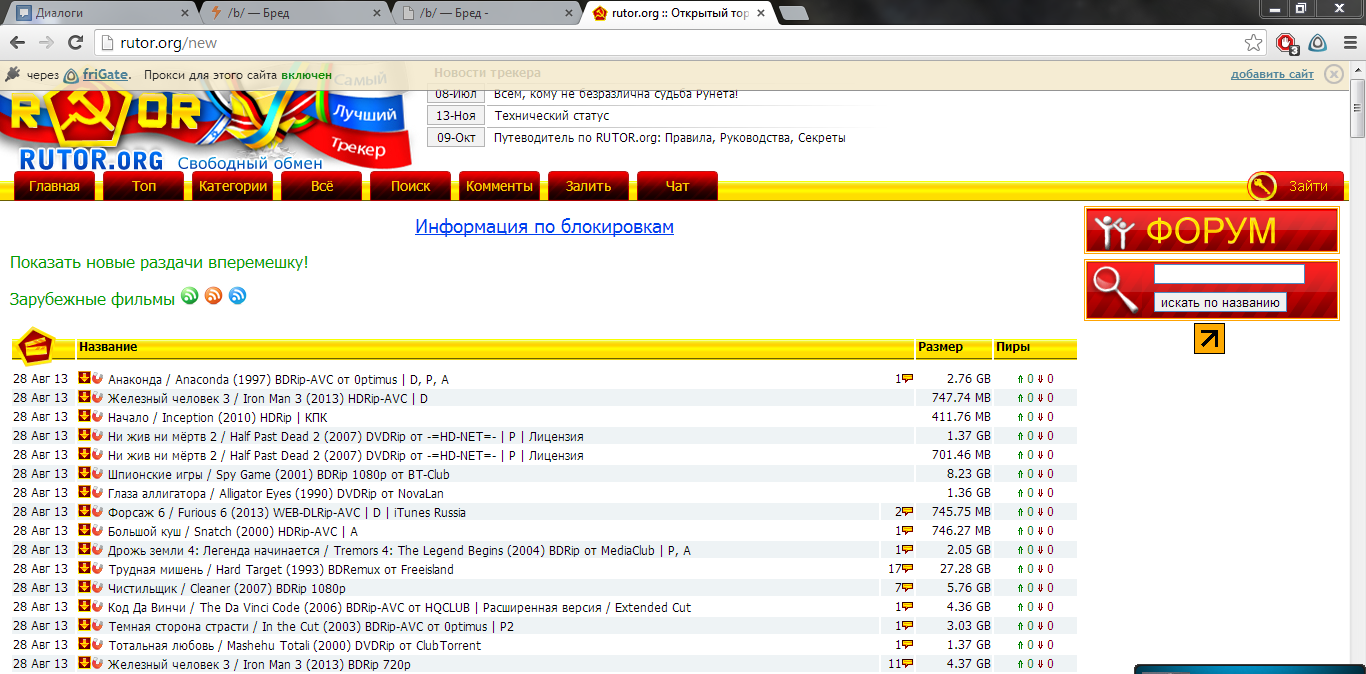Open comments icon for Форсаж 6 (2 comments)
This screenshot has width=1366, height=674.
coord(908,512)
